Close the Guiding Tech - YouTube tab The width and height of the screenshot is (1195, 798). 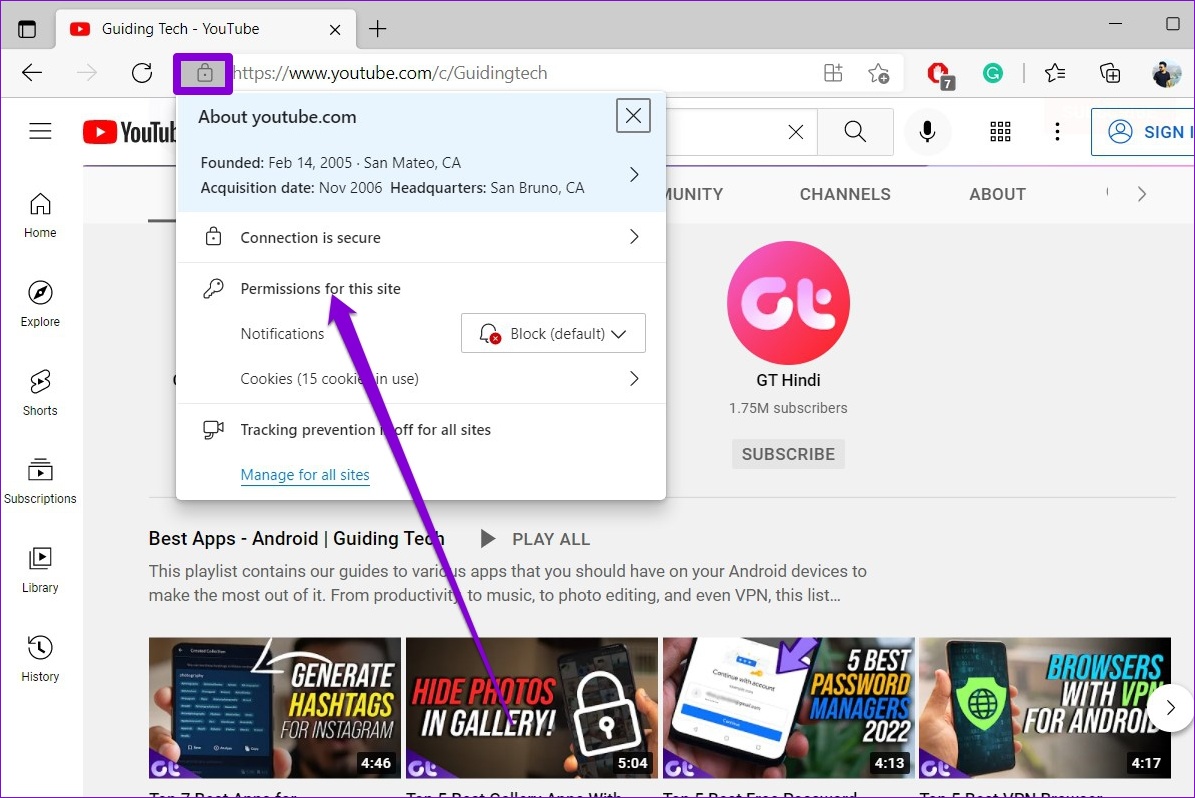click(x=335, y=30)
